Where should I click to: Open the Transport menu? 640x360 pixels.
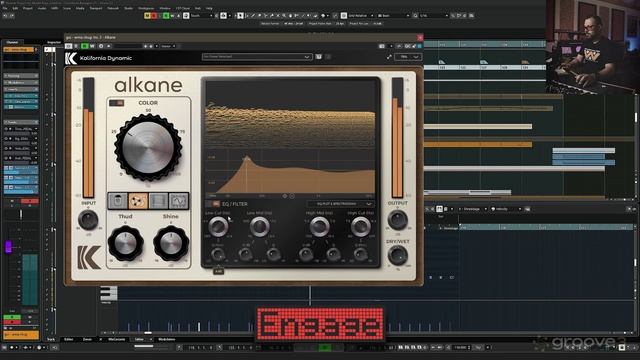tap(96, 8)
